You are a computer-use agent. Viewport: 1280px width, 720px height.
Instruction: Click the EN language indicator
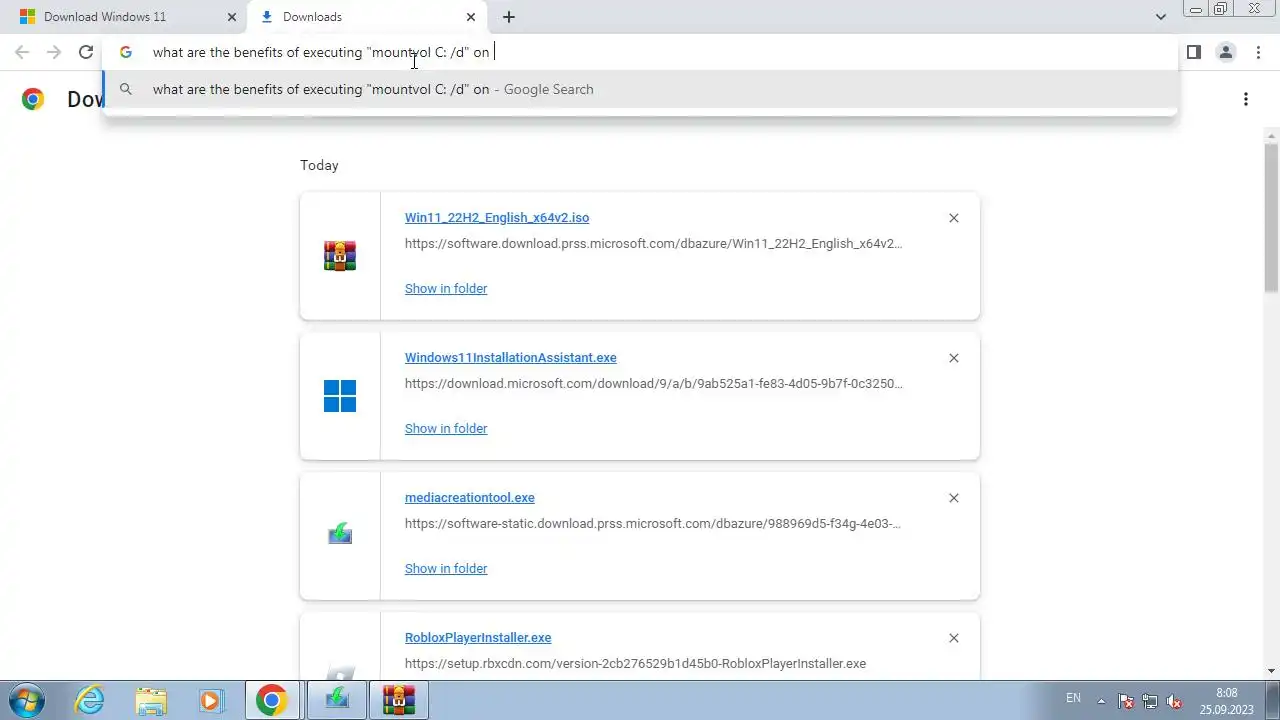1073,698
